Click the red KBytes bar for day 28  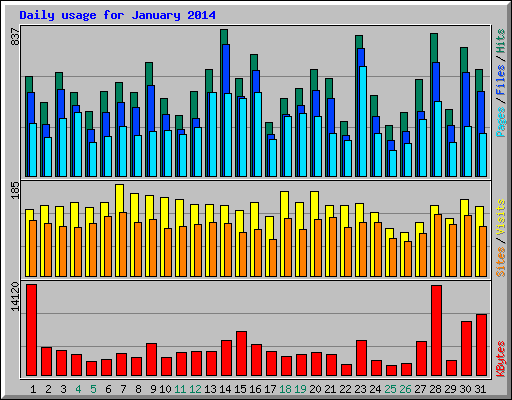437,331
